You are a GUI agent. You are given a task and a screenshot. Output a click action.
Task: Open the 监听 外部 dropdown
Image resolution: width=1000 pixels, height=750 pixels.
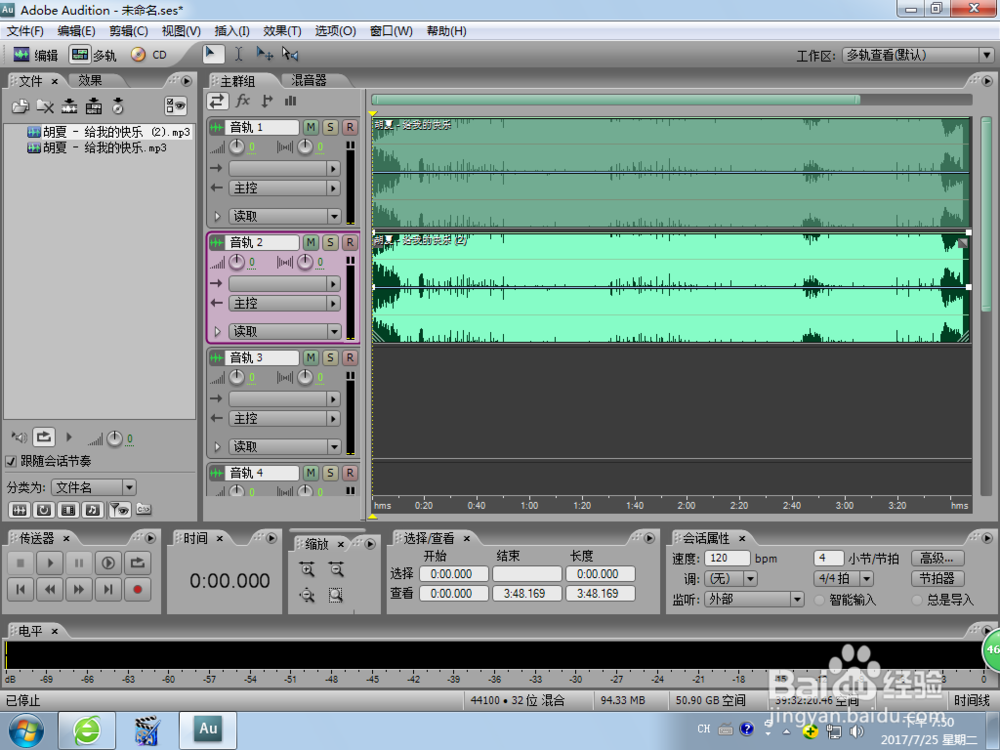point(754,599)
